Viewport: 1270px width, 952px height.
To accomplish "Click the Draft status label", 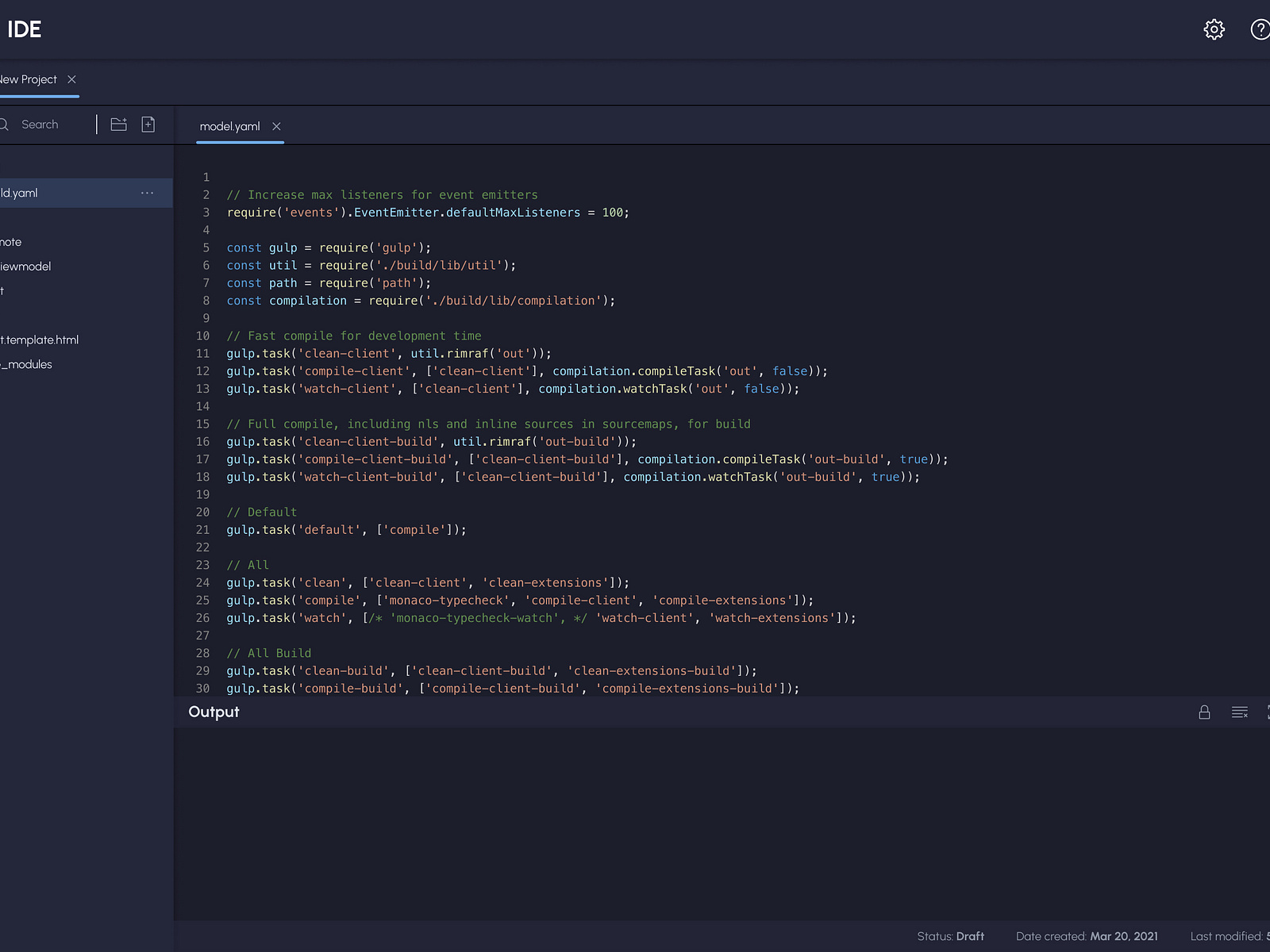I will (x=970, y=936).
